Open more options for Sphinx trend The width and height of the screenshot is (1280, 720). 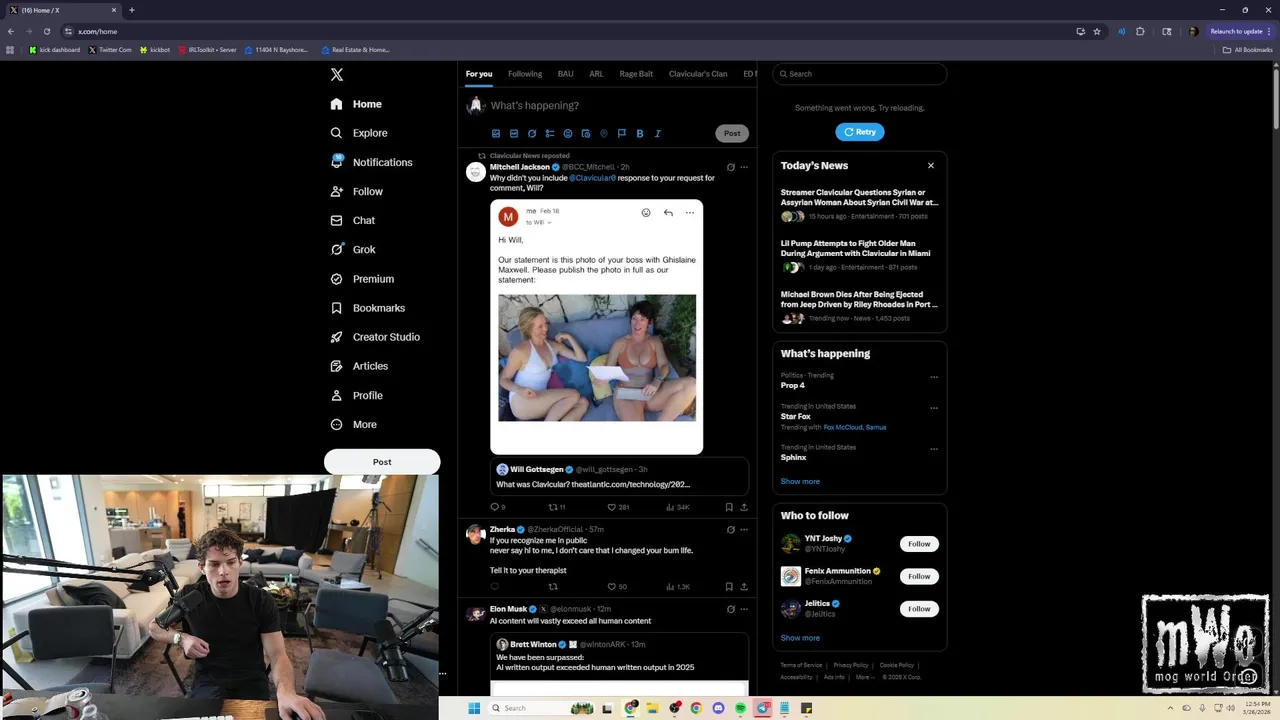click(934, 449)
